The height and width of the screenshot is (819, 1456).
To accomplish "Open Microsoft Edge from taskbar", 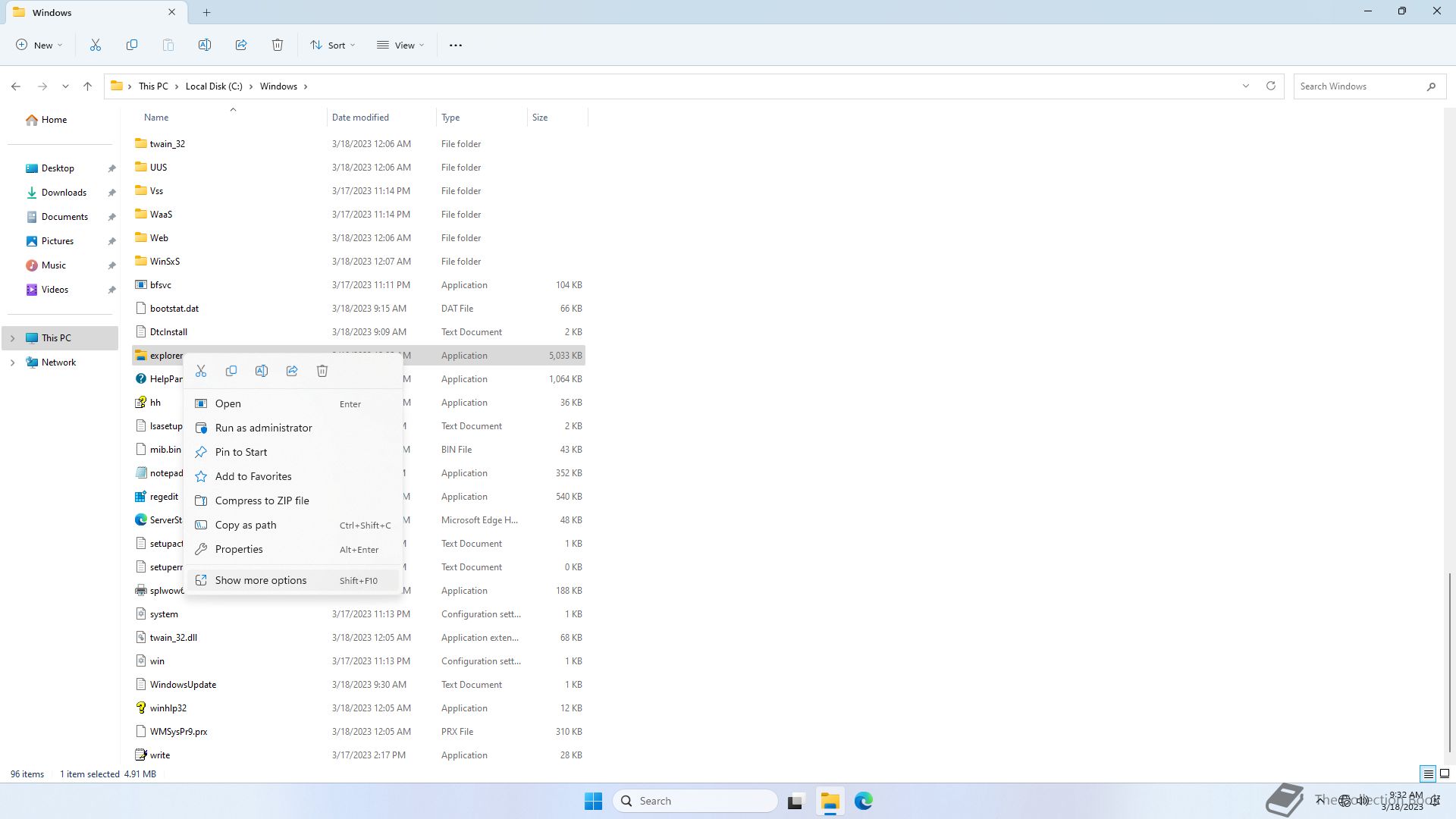I will (863, 801).
